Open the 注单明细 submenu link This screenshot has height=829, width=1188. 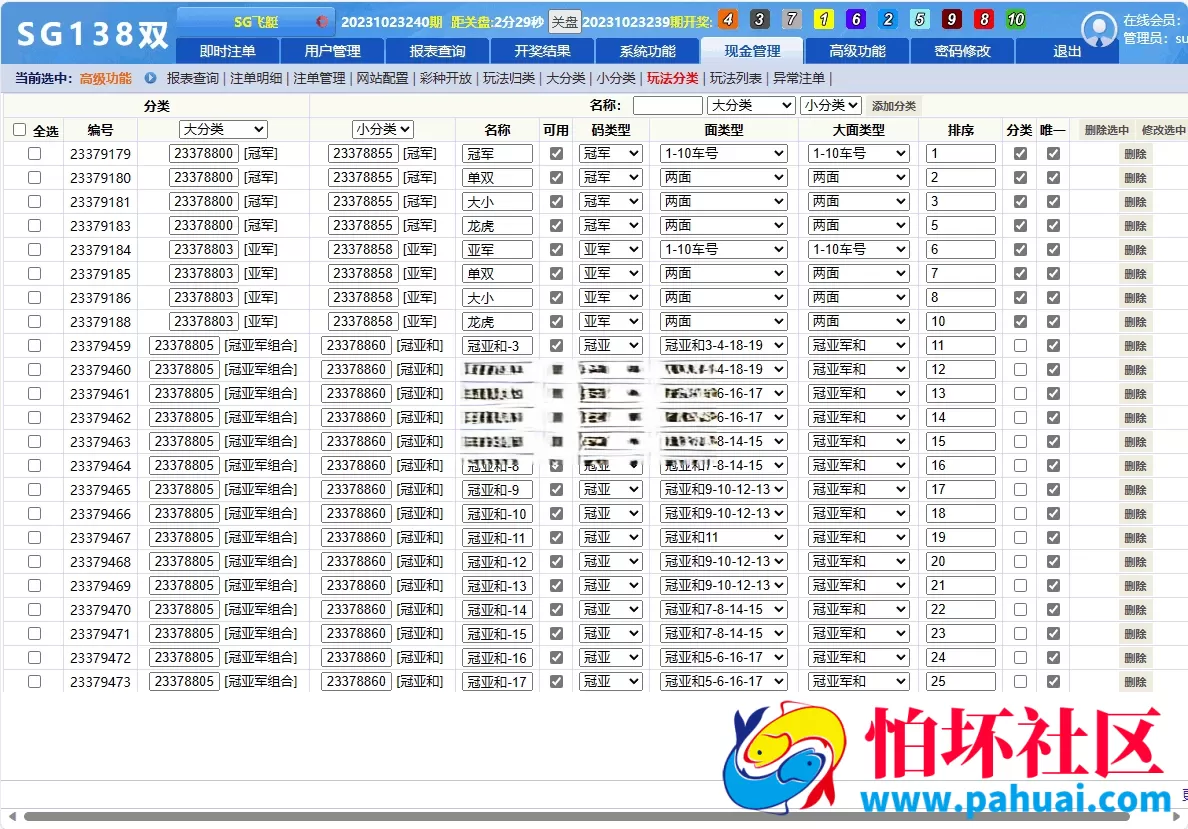256,78
